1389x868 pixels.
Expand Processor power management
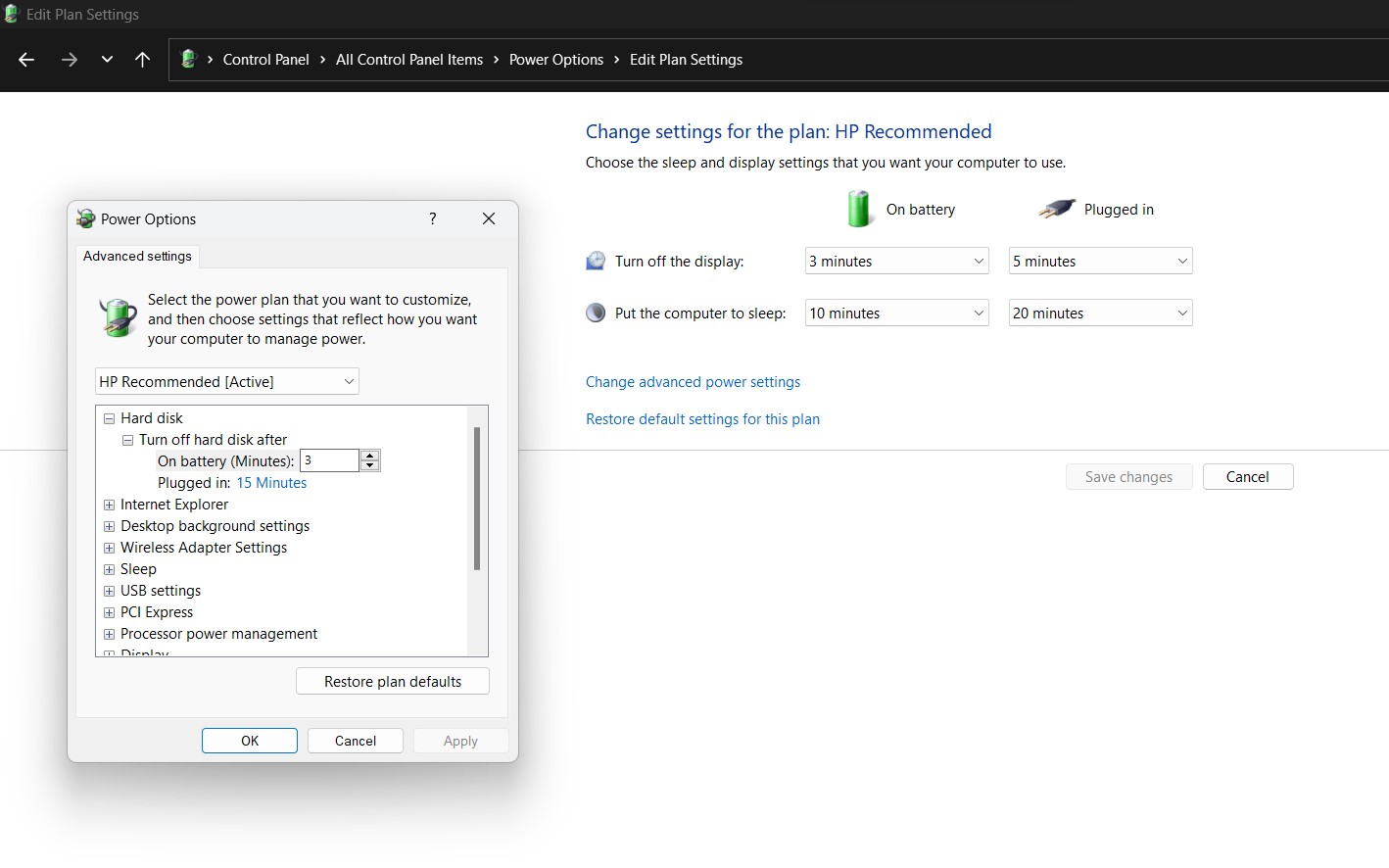point(109,634)
